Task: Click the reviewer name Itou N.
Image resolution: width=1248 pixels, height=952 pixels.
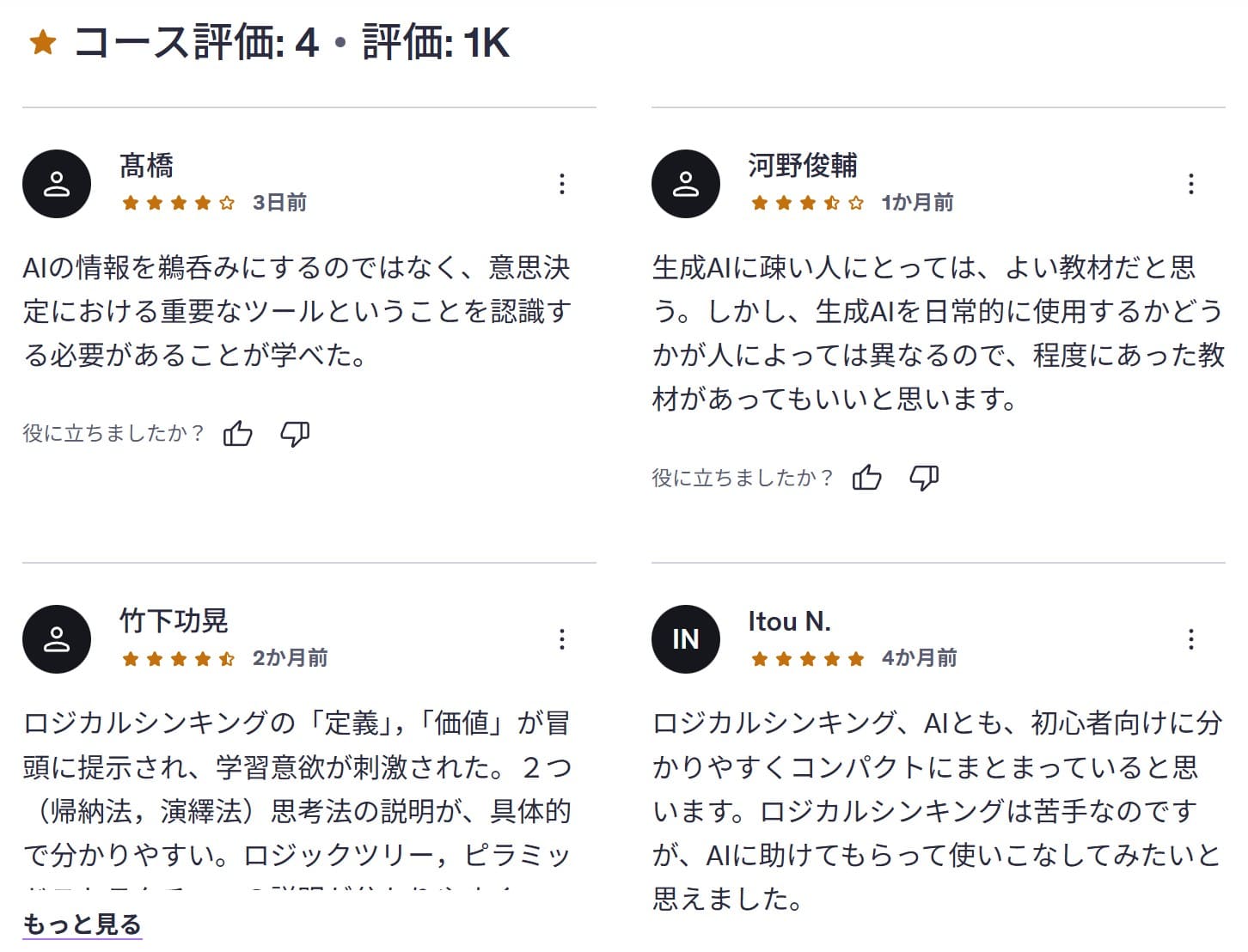Action: coord(790,620)
